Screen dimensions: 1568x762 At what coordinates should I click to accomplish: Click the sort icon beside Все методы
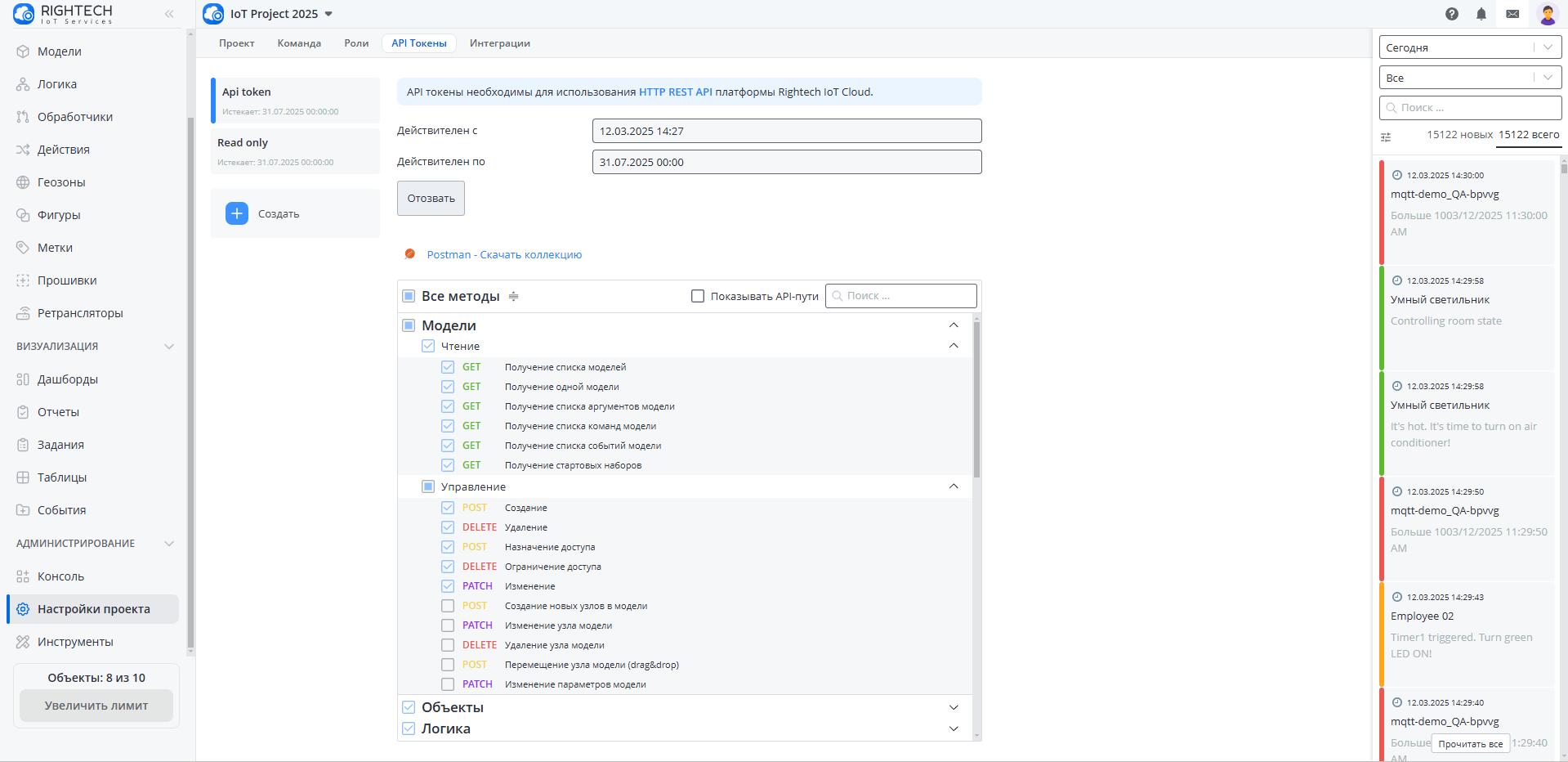(x=513, y=296)
